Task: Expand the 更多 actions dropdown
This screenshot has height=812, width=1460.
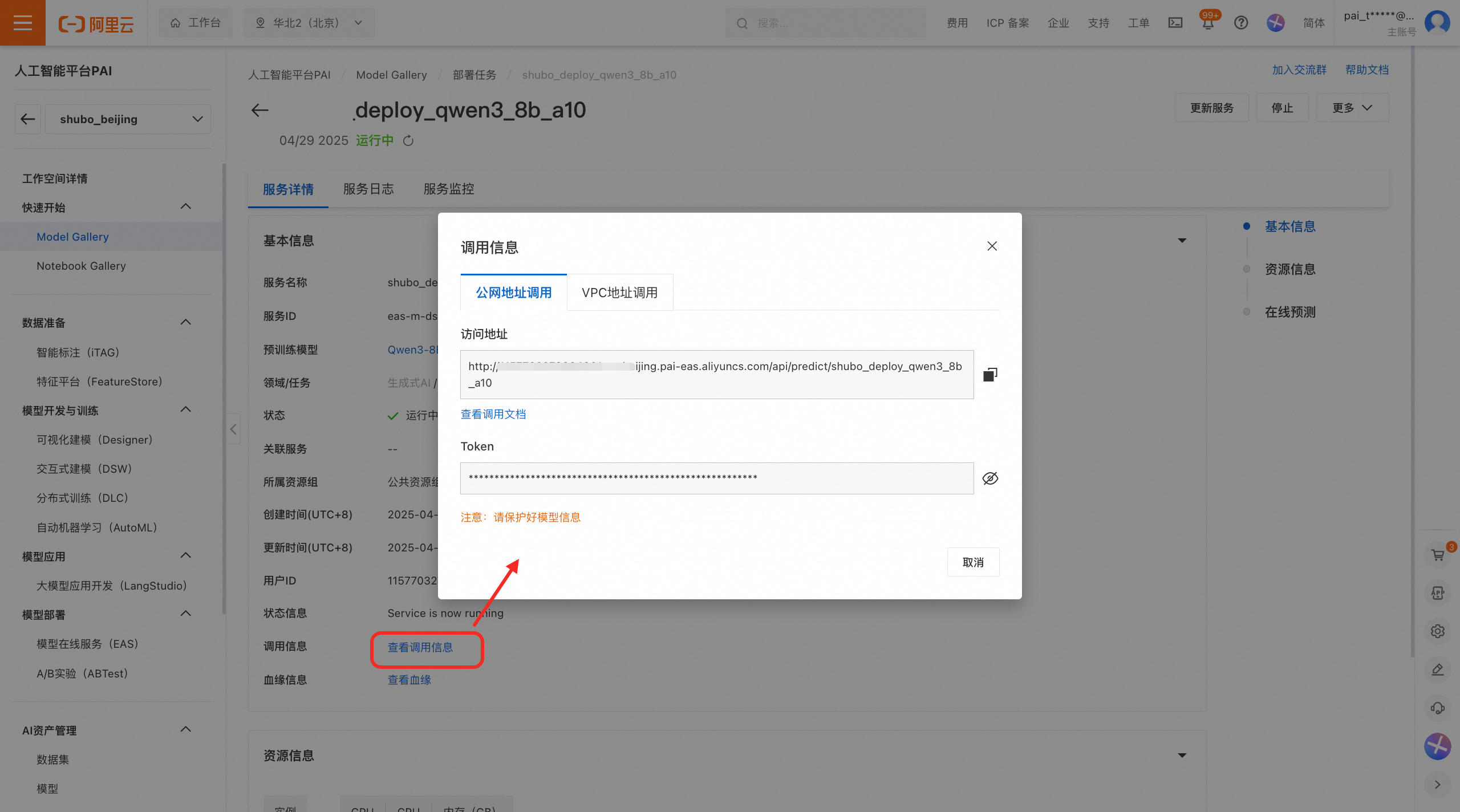Action: coord(1352,108)
